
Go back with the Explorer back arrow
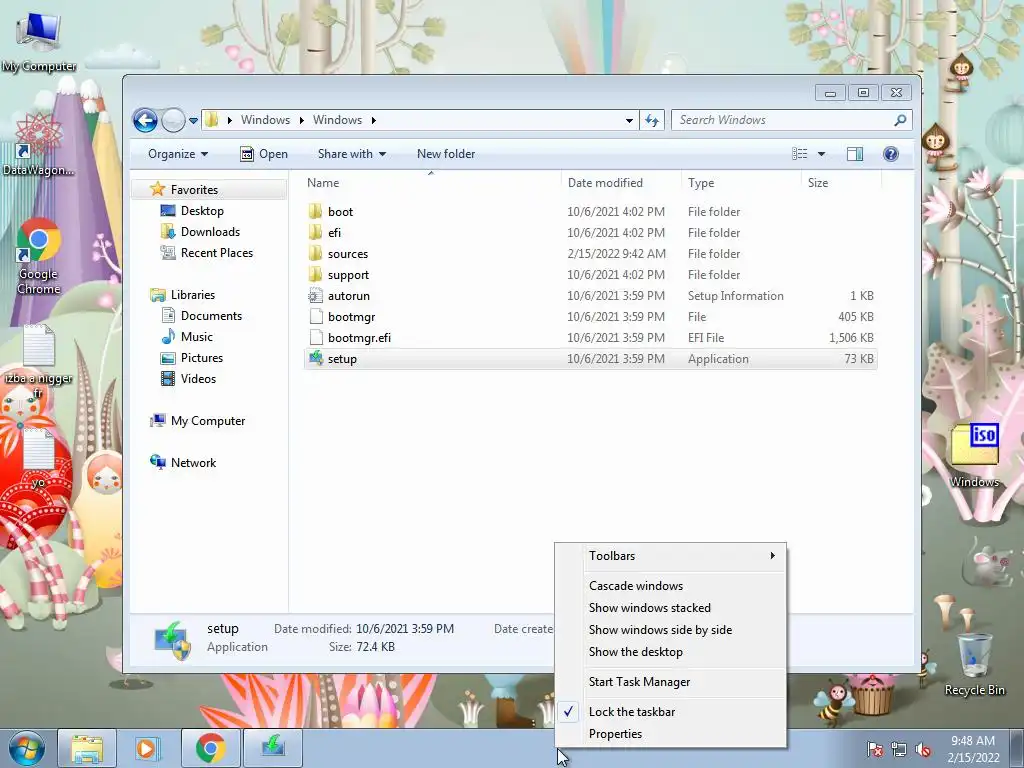[x=145, y=120]
